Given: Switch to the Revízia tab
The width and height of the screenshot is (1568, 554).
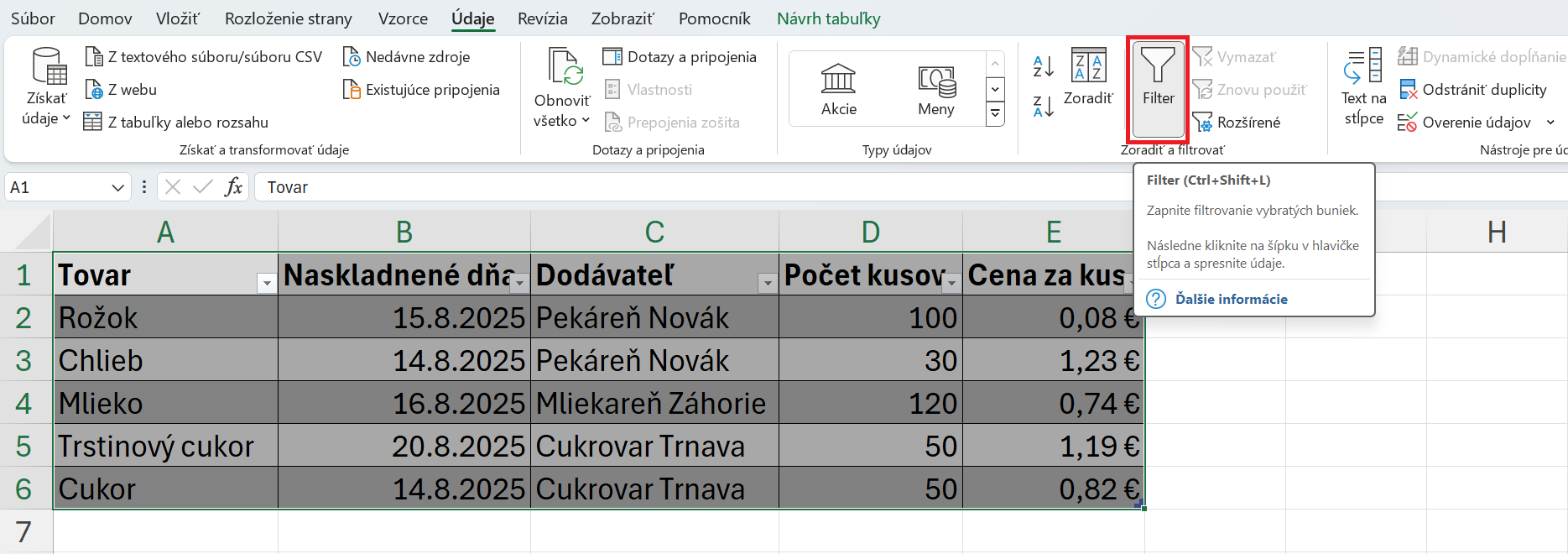Looking at the screenshot, I should 542,18.
